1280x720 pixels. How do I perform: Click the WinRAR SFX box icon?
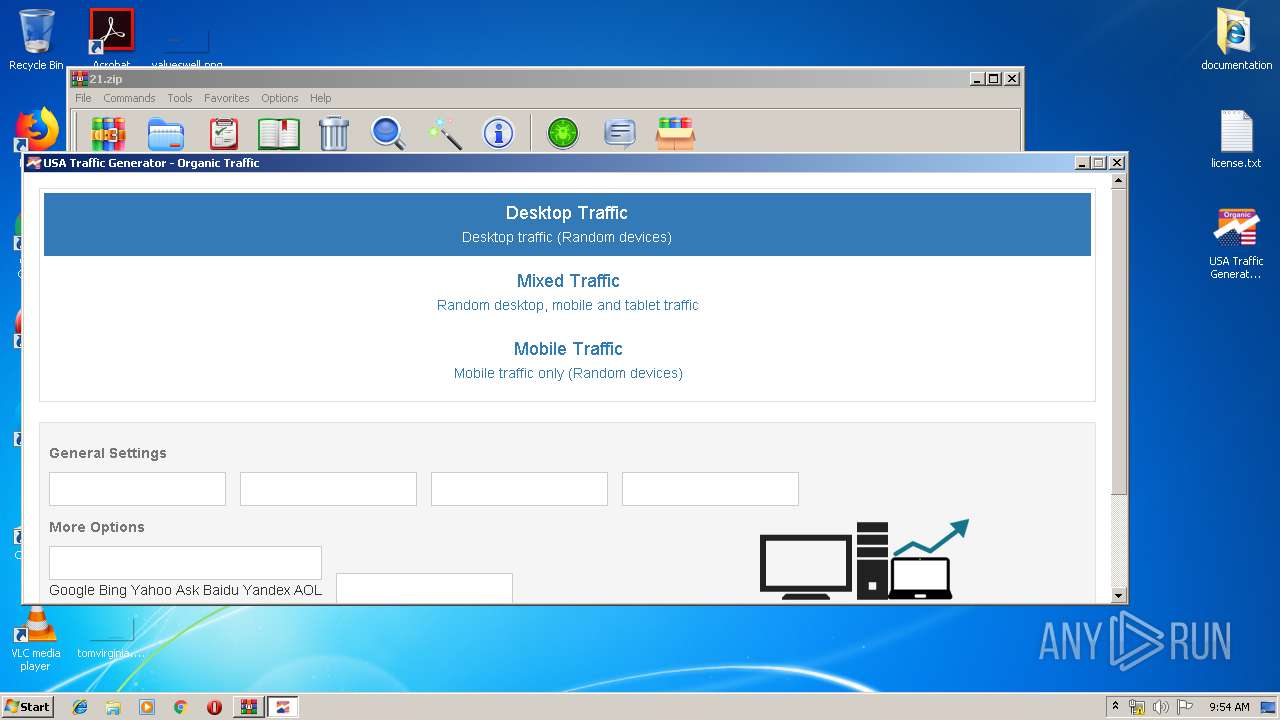coord(676,133)
